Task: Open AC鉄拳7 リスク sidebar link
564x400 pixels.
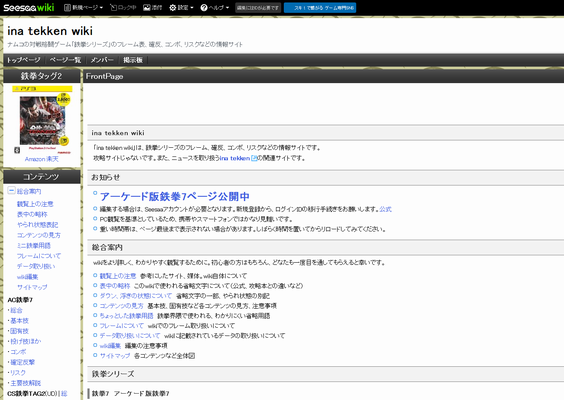Action: [x=18, y=373]
